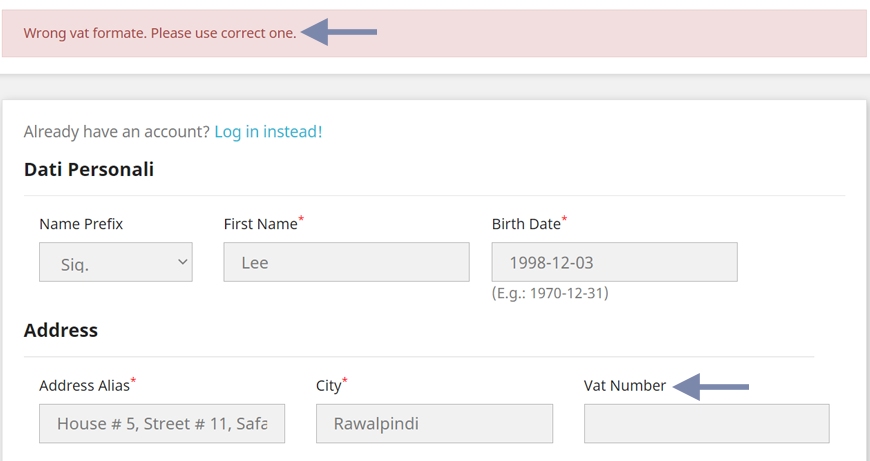Follow the "Log in instead!" link

268,131
